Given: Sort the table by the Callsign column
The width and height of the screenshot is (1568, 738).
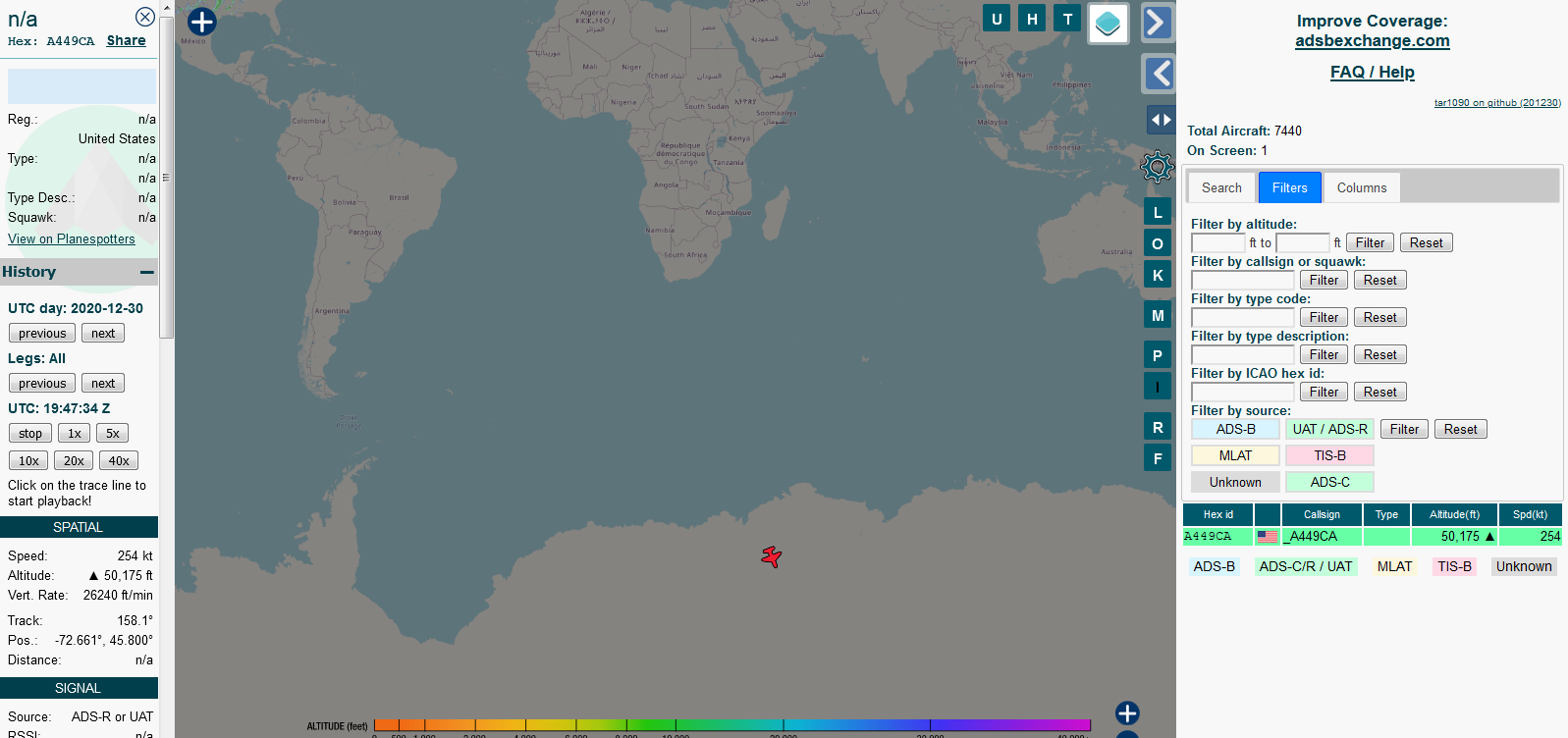Looking at the screenshot, I should 1322,514.
